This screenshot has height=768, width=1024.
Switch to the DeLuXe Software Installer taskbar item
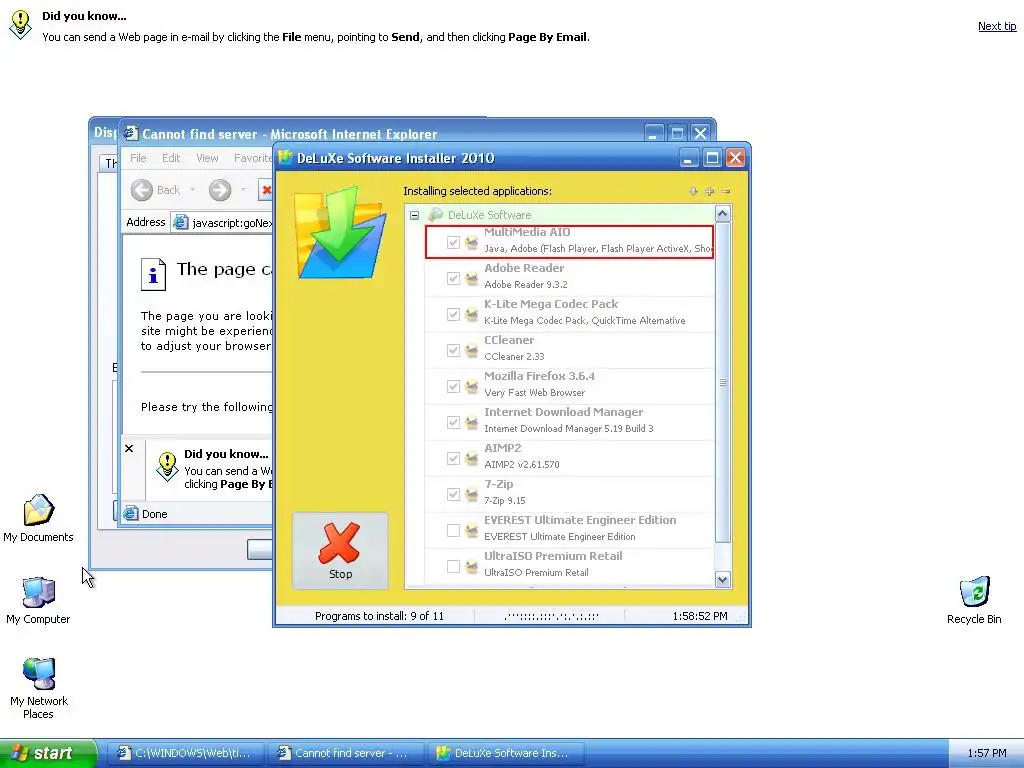[x=505, y=753]
